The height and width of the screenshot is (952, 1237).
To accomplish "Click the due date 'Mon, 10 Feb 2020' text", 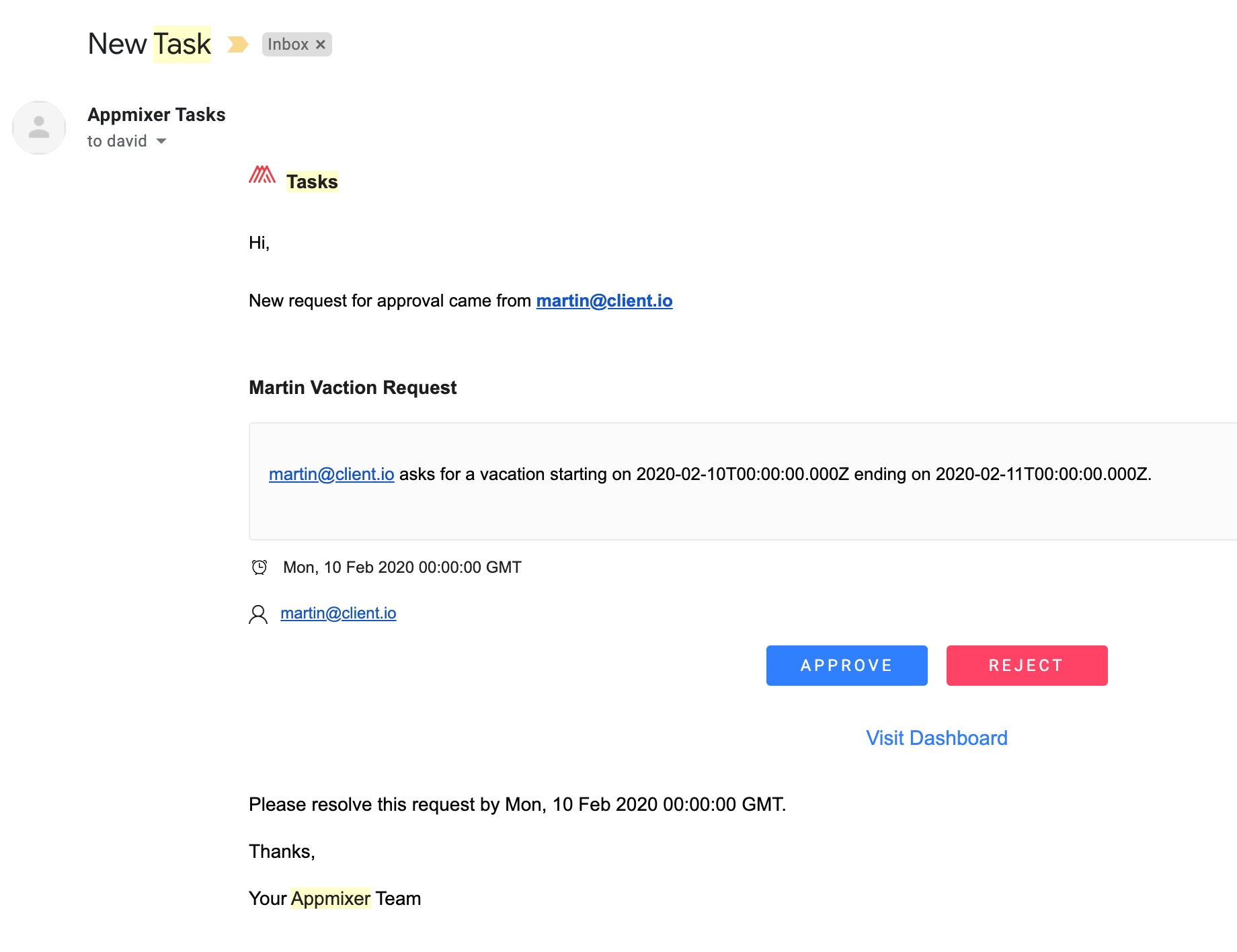I will [402, 567].
